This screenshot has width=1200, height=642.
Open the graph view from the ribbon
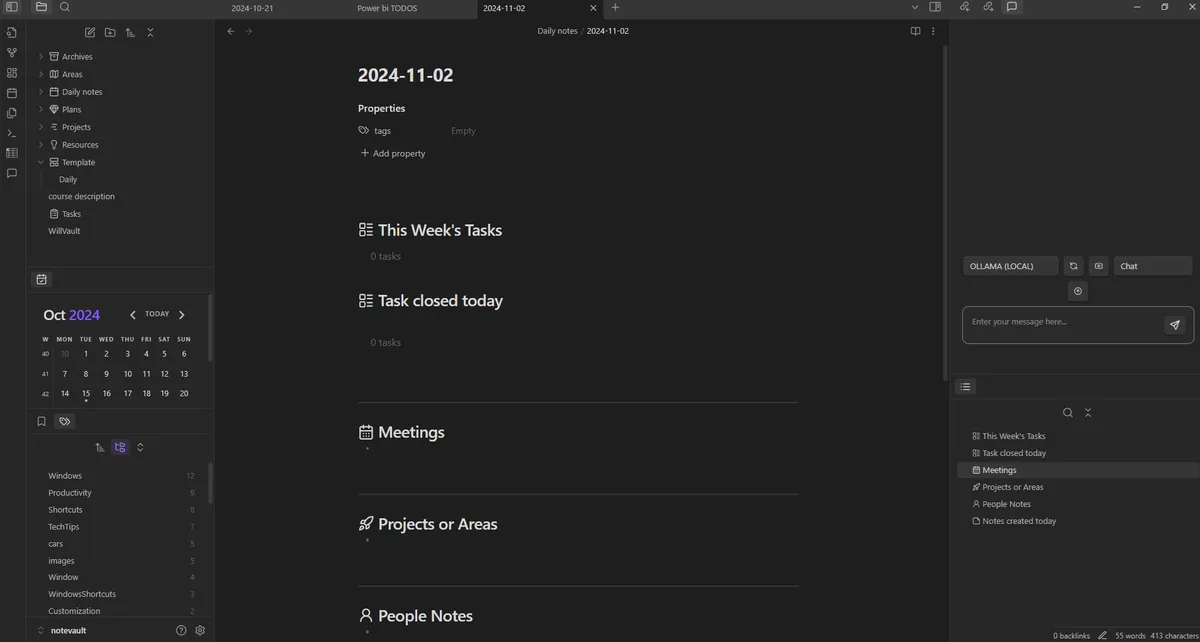(x=12, y=53)
